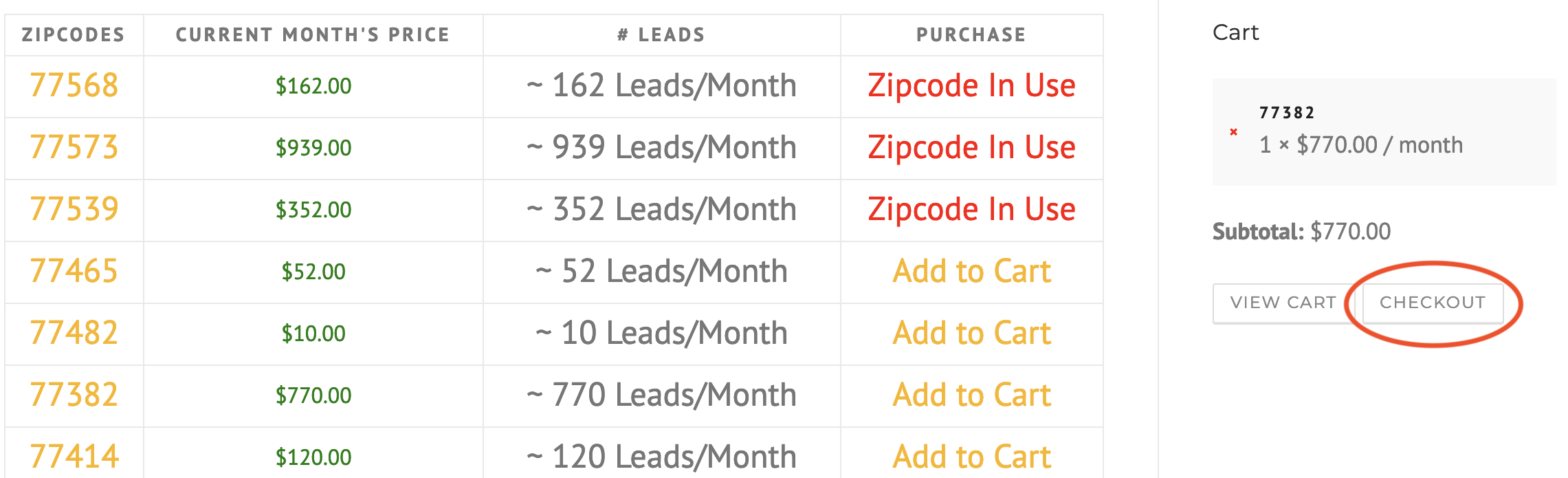This screenshot has height=478, width=1568.
Task: Add zipcode 77414 to cart
Action: pos(971,457)
